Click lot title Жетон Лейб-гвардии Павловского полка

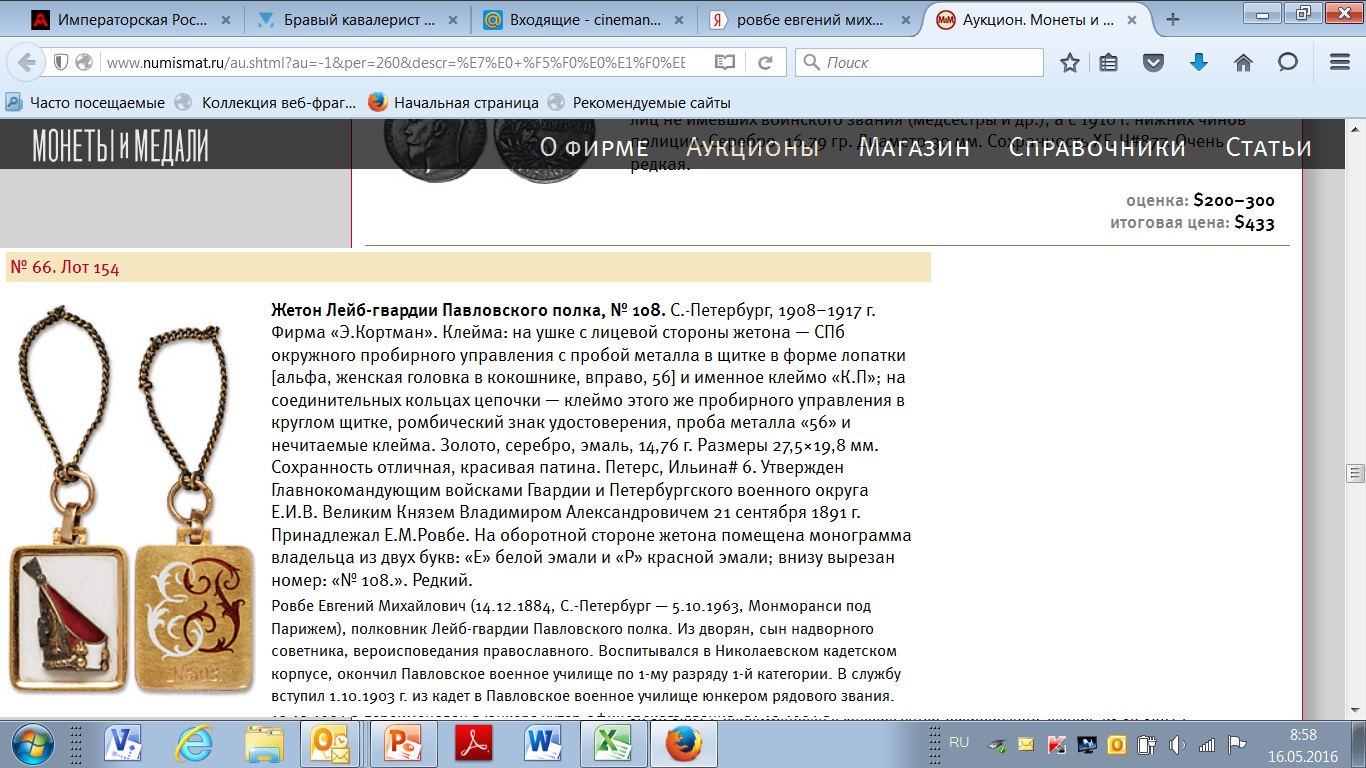point(468,310)
